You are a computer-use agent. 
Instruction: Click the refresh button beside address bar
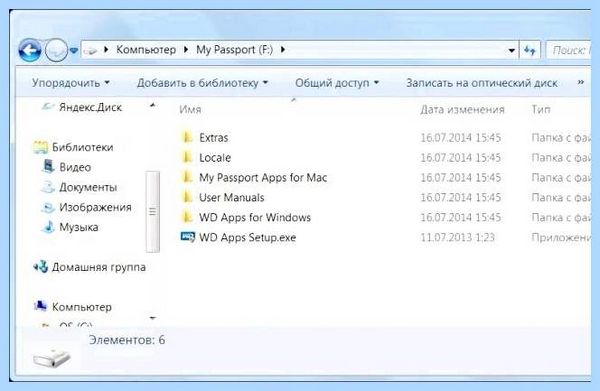(530, 50)
